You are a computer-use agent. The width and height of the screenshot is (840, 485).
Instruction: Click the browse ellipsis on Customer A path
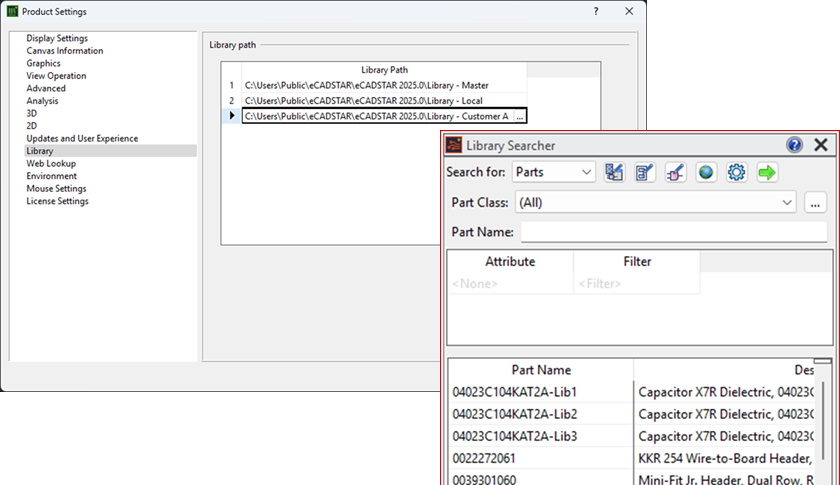pos(520,116)
